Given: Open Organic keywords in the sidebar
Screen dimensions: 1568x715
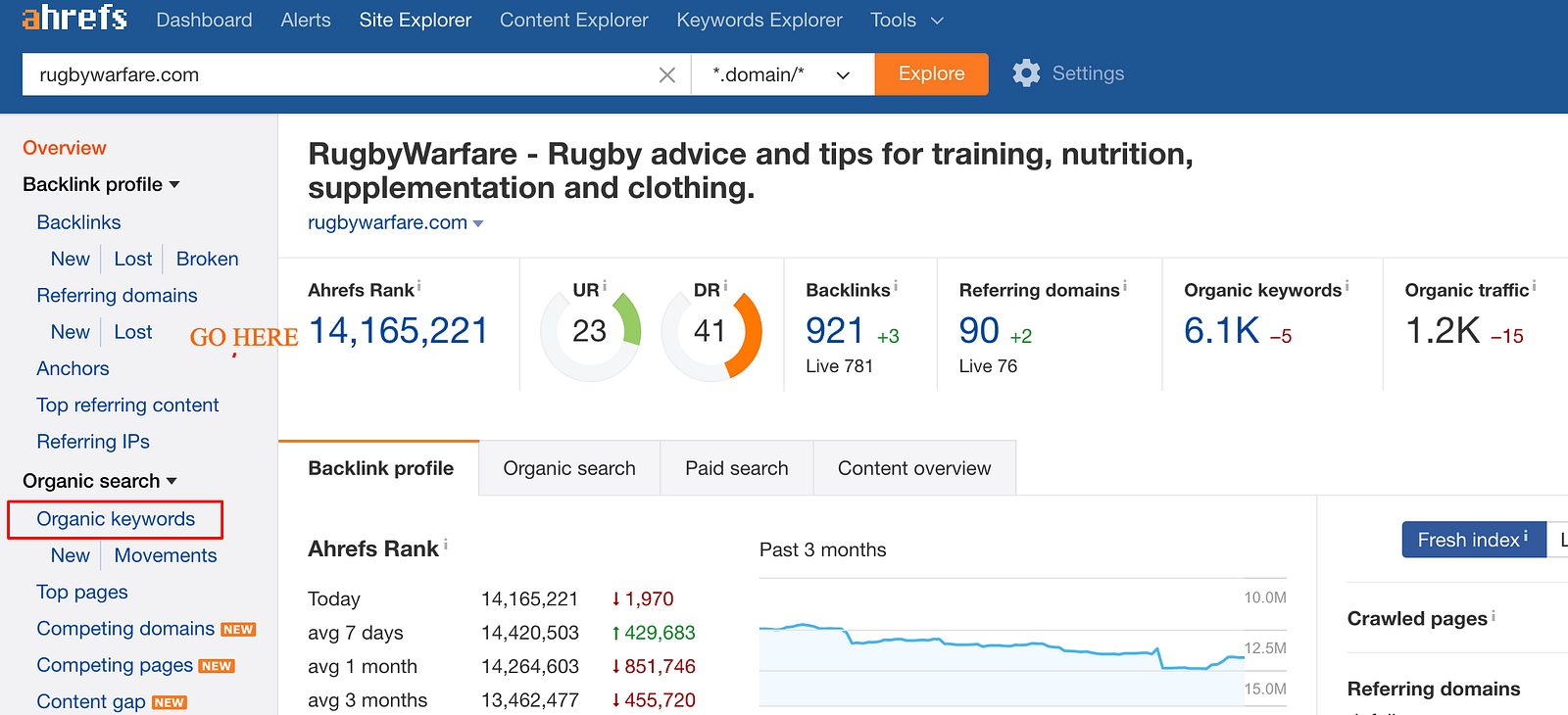Looking at the screenshot, I should [x=116, y=519].
